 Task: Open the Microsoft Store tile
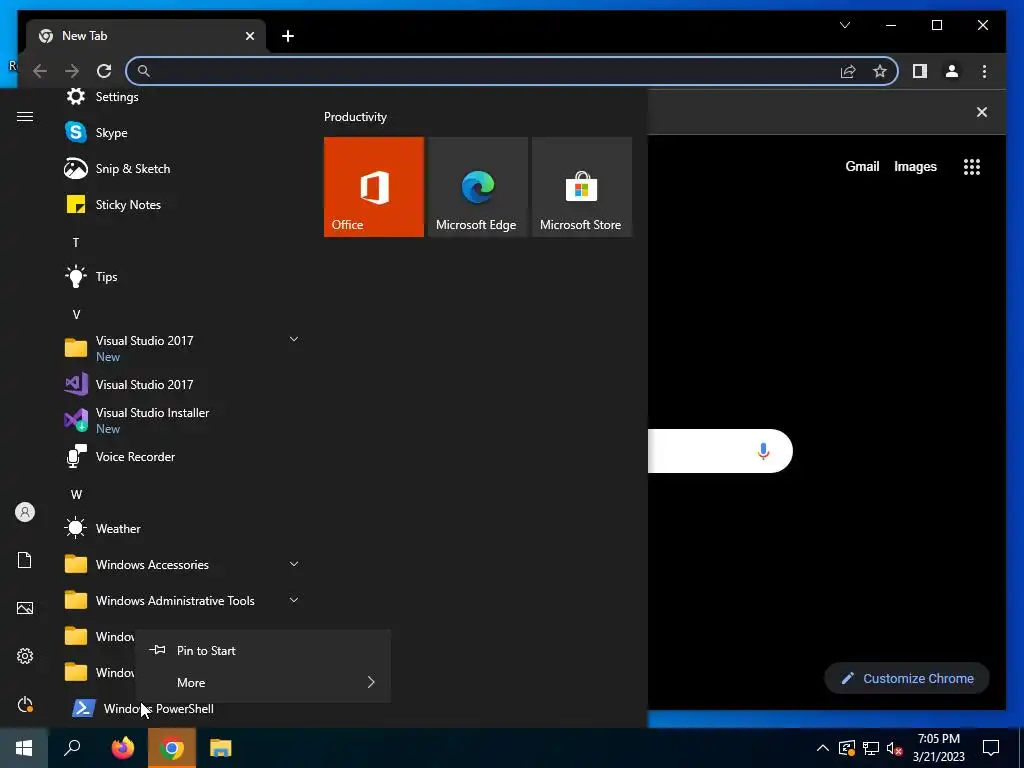click(x=582, y=187)
